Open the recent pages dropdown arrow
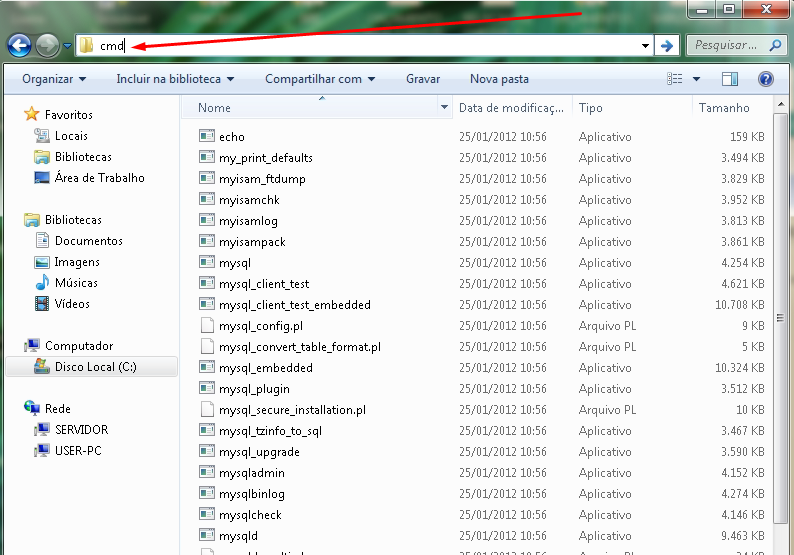 point(67,46)
